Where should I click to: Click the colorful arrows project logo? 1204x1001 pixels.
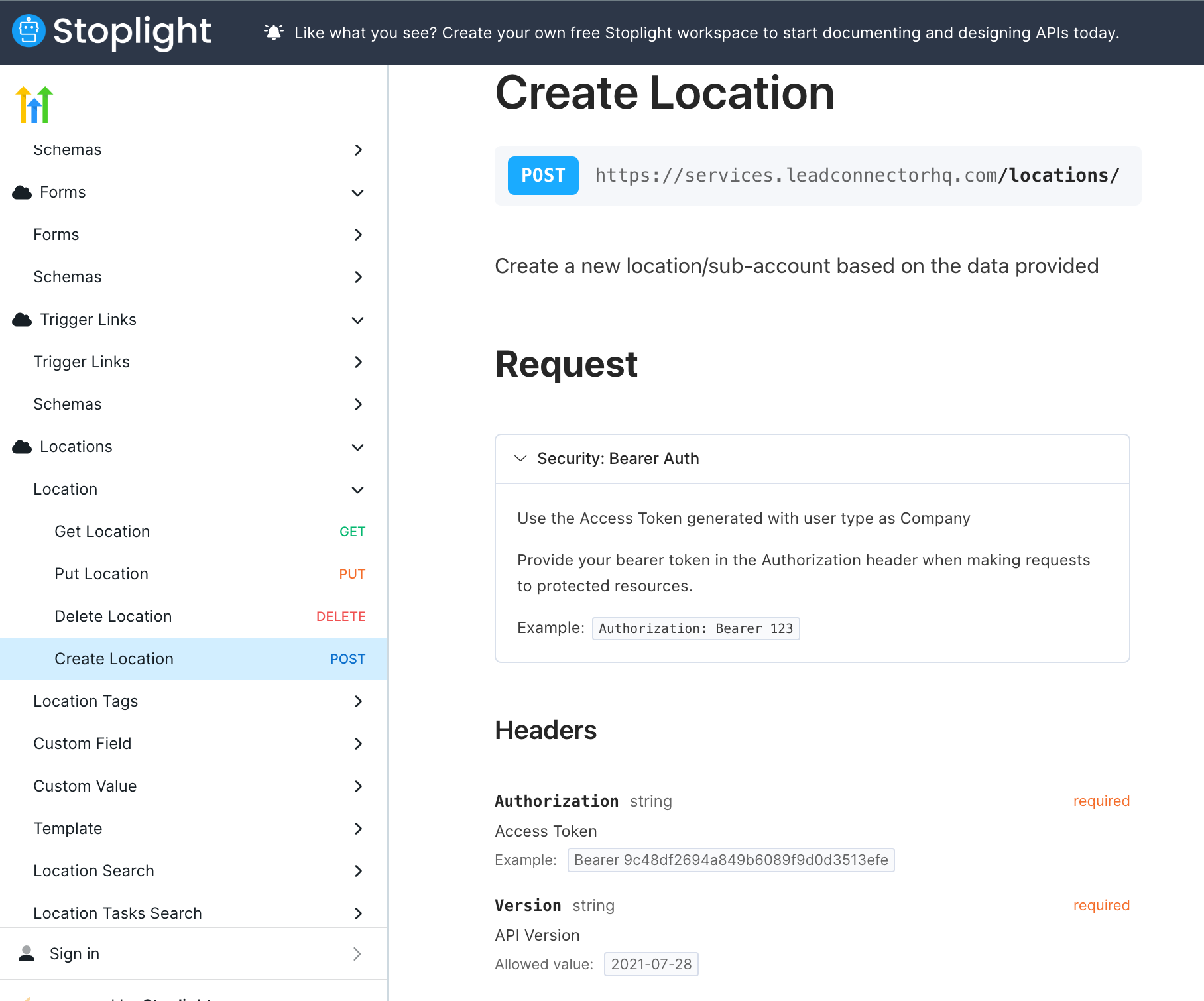coord(34,105)
